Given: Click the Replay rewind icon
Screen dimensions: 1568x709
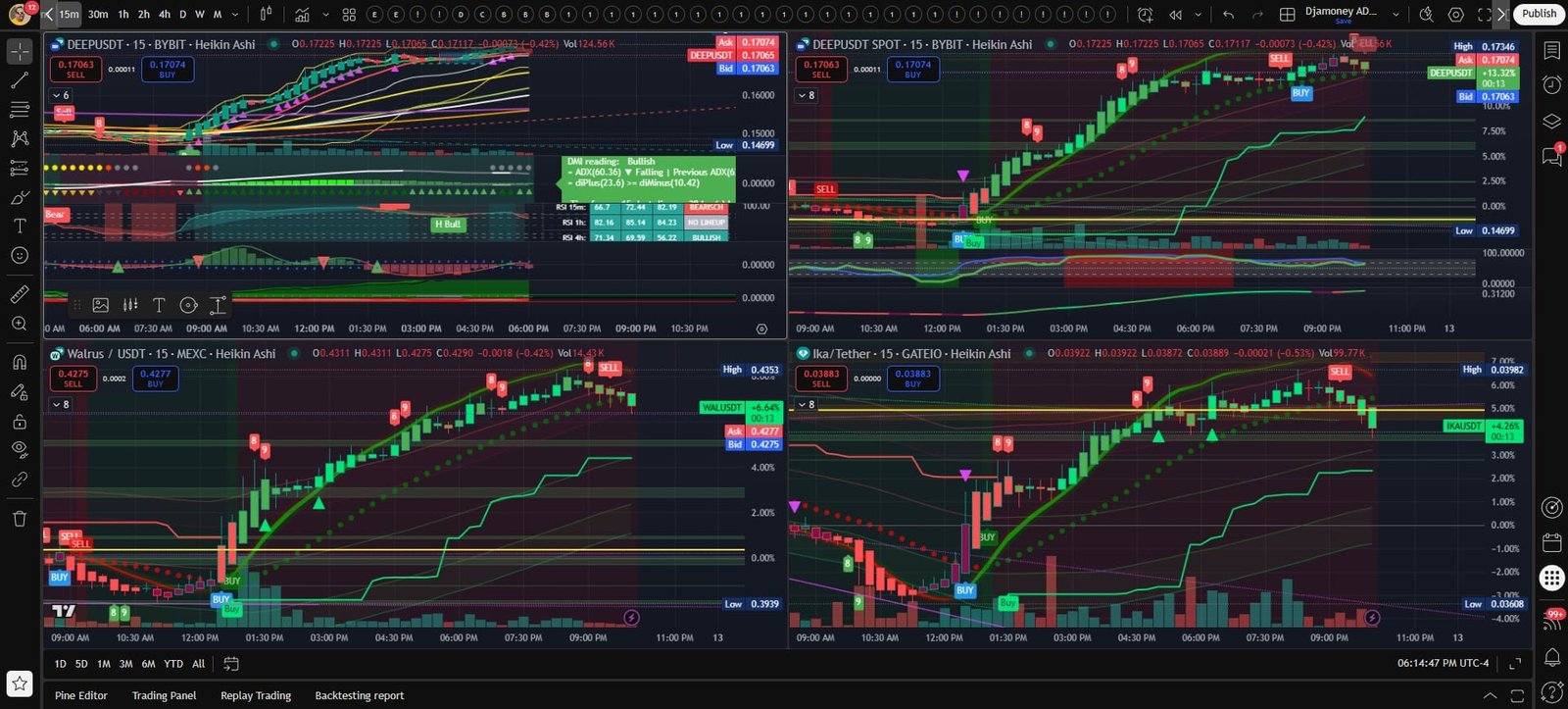Looking at the screenshot, I should pos(1175,15).
